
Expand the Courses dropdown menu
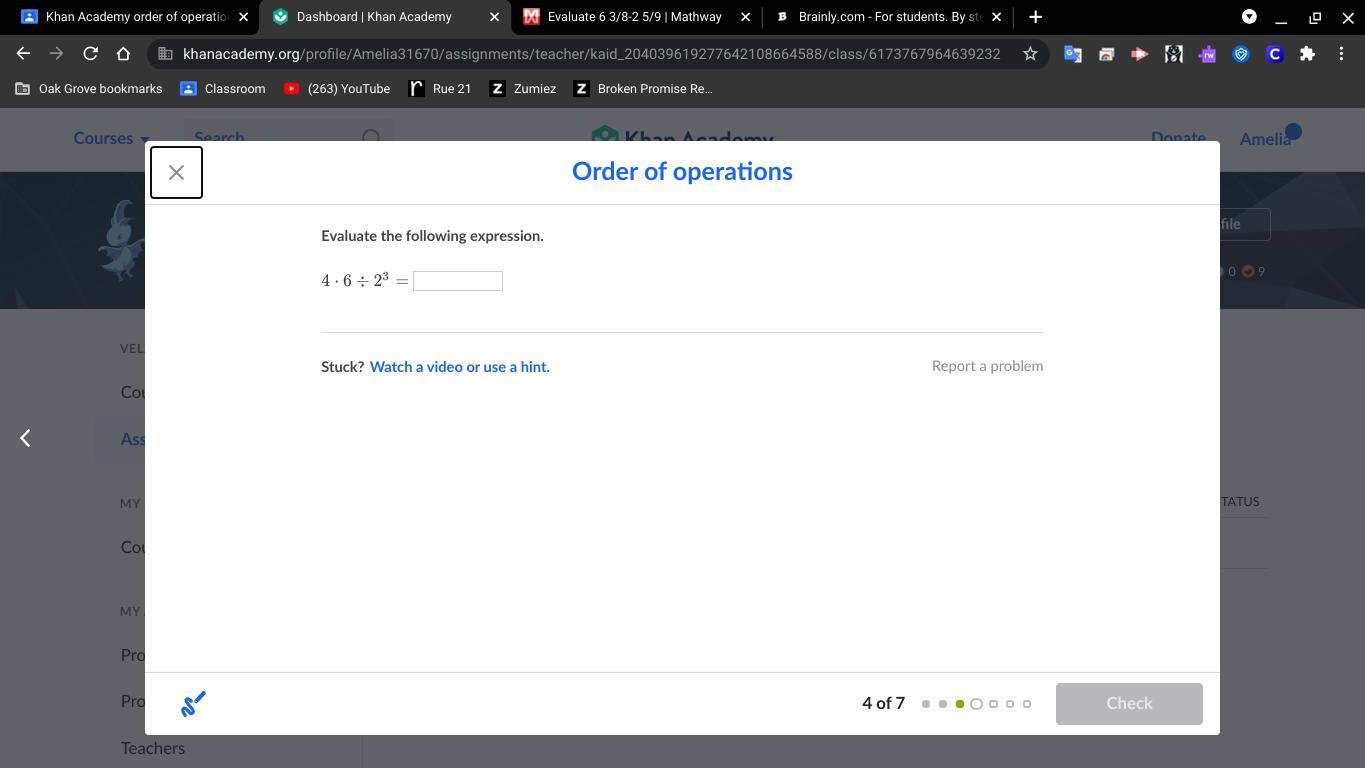pyautogui.click(x=111, y=139)
